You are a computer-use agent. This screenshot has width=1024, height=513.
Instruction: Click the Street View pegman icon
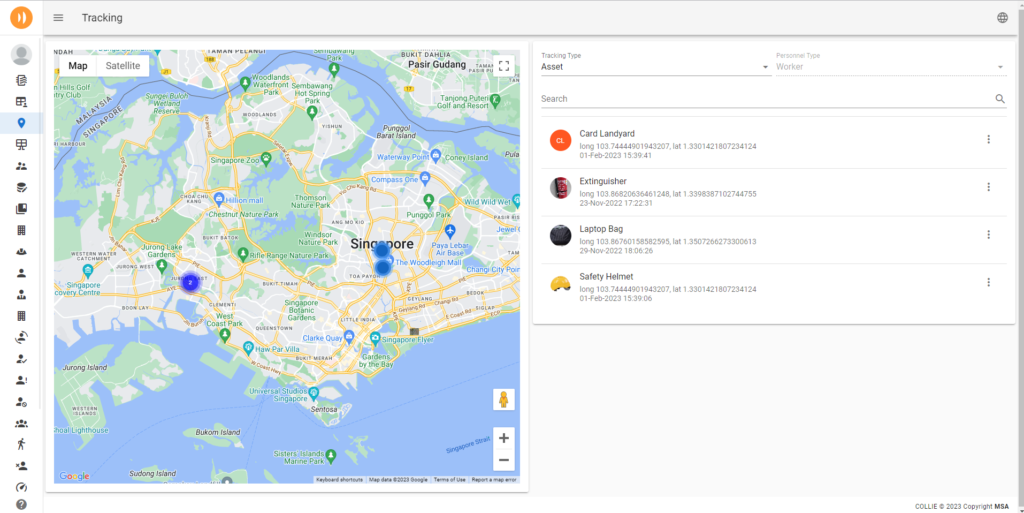[504, 399]
